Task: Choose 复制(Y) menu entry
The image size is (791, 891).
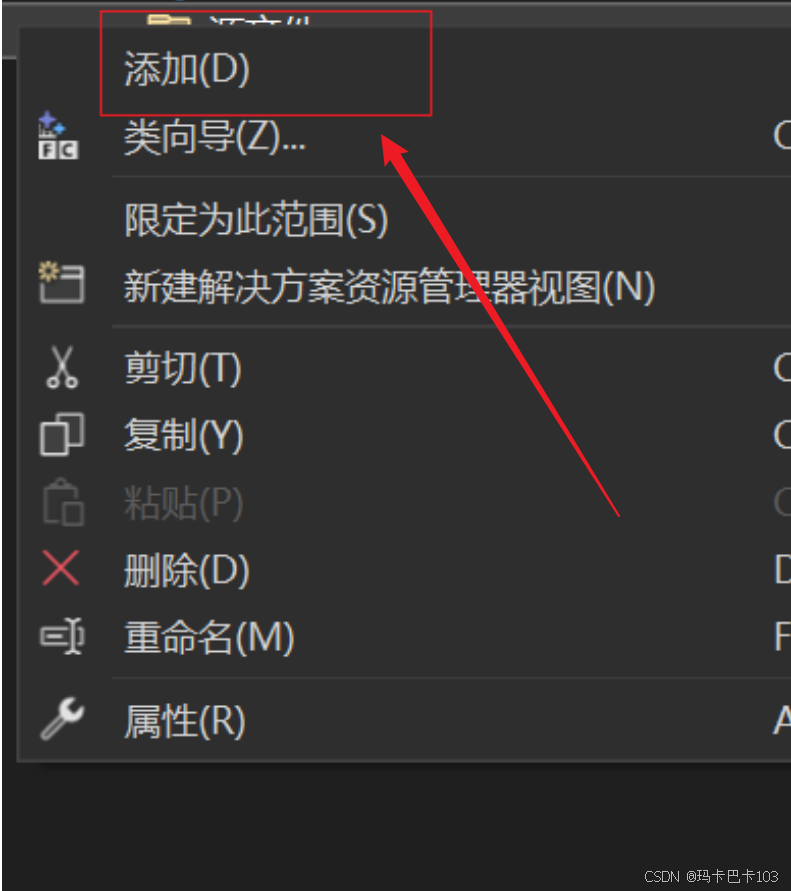Action: 184,435
